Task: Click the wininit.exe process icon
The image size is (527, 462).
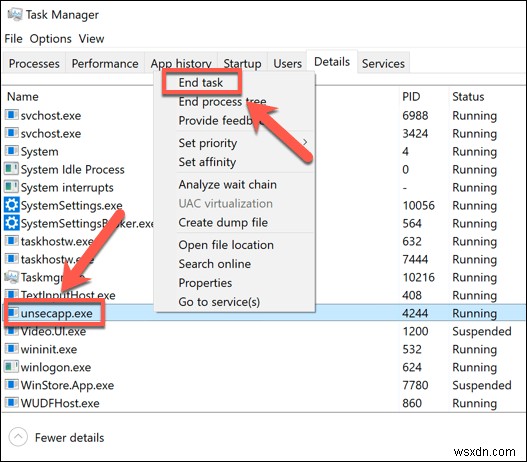Action: pyautogui.click(x=11, y=349)
